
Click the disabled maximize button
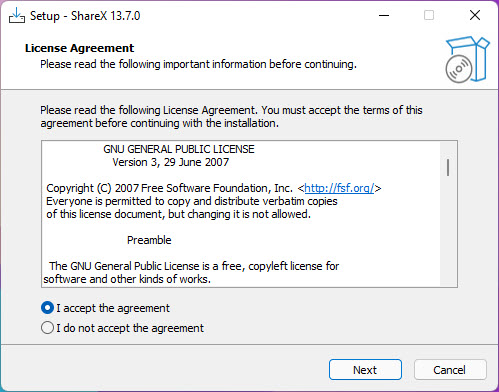(429, 15)
